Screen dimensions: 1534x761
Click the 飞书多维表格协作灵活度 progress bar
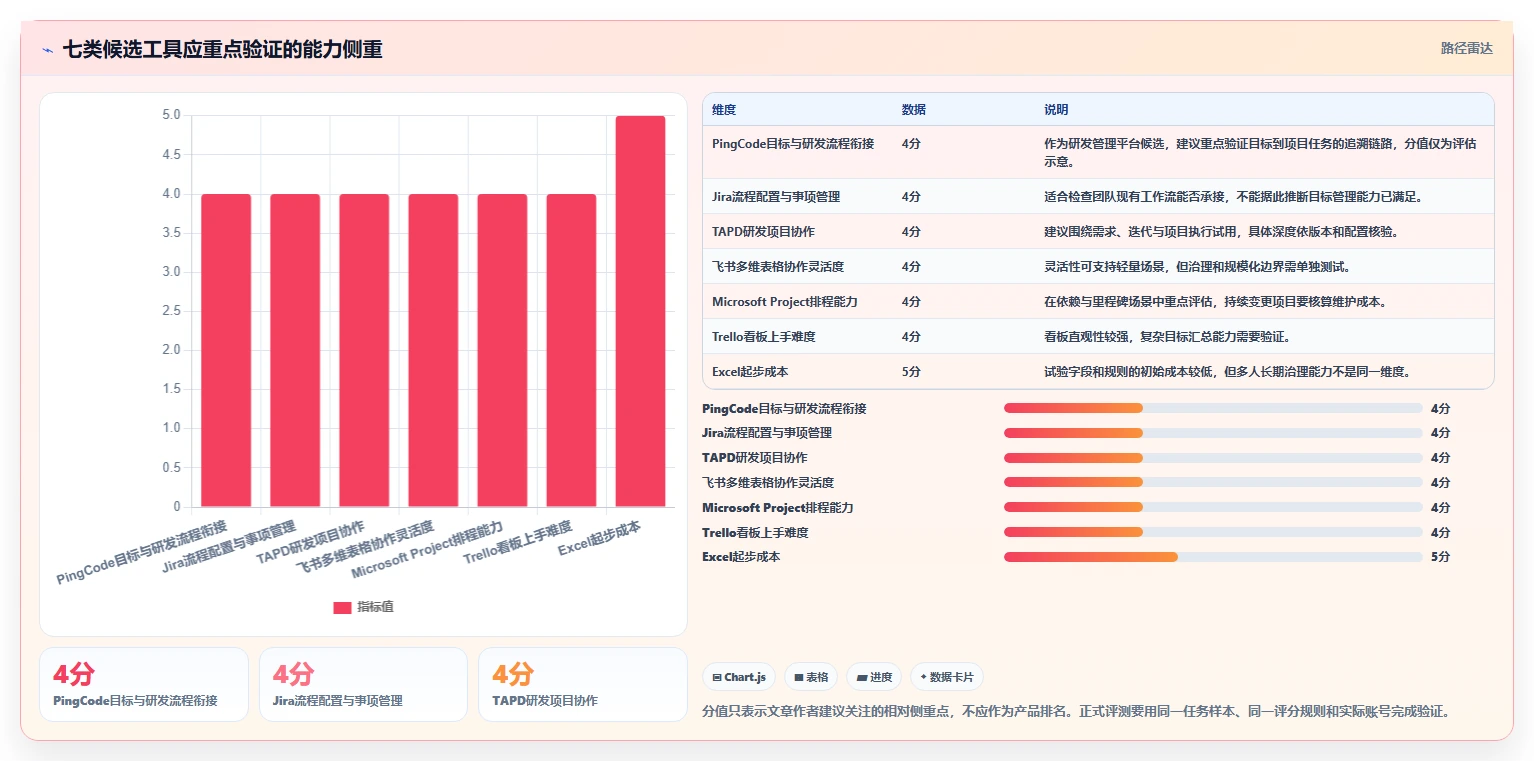tap(1213, 482)
